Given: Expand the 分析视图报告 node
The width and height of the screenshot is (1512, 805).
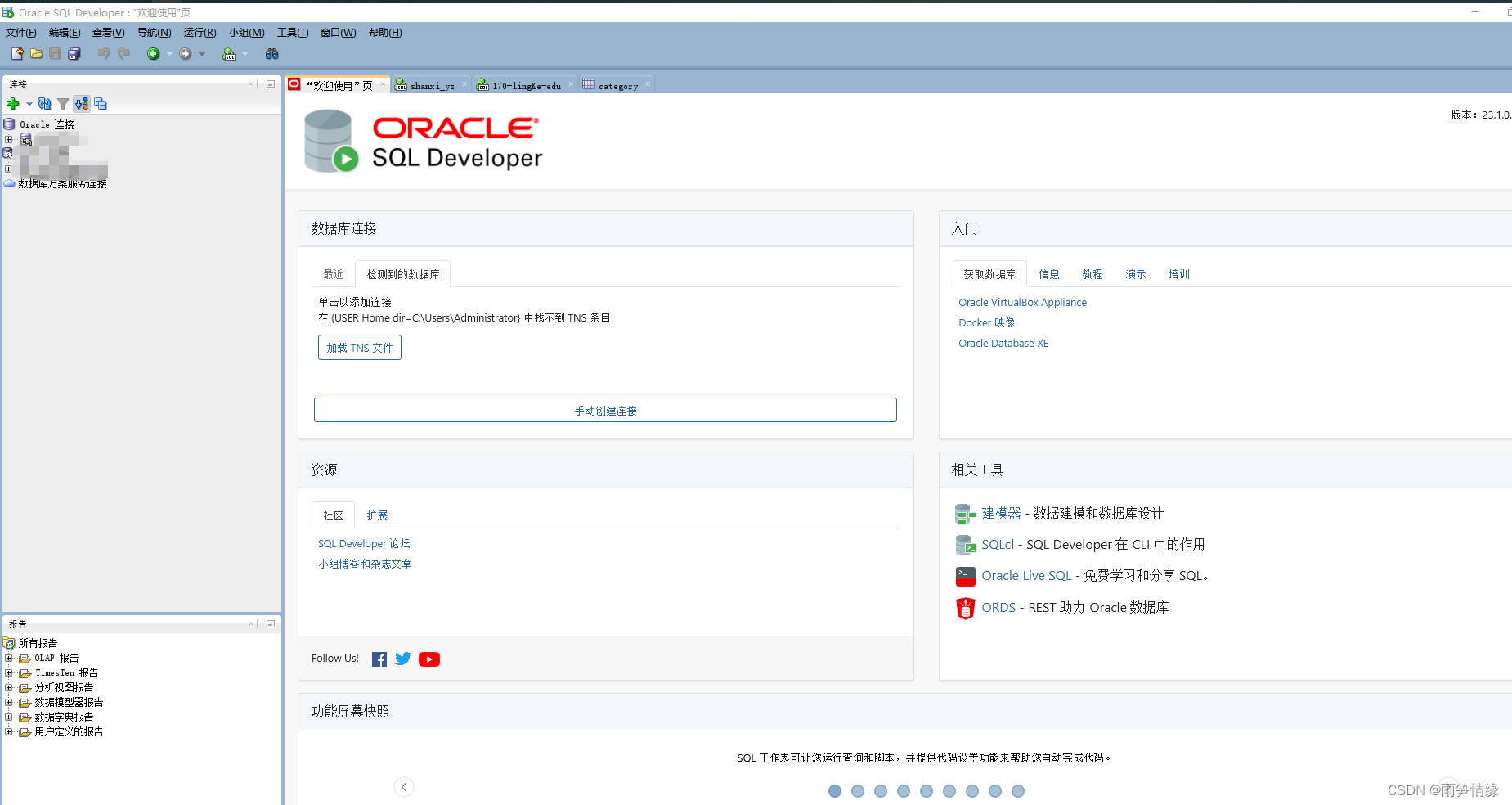Looking at the screenshot, I should pos(9,687).
